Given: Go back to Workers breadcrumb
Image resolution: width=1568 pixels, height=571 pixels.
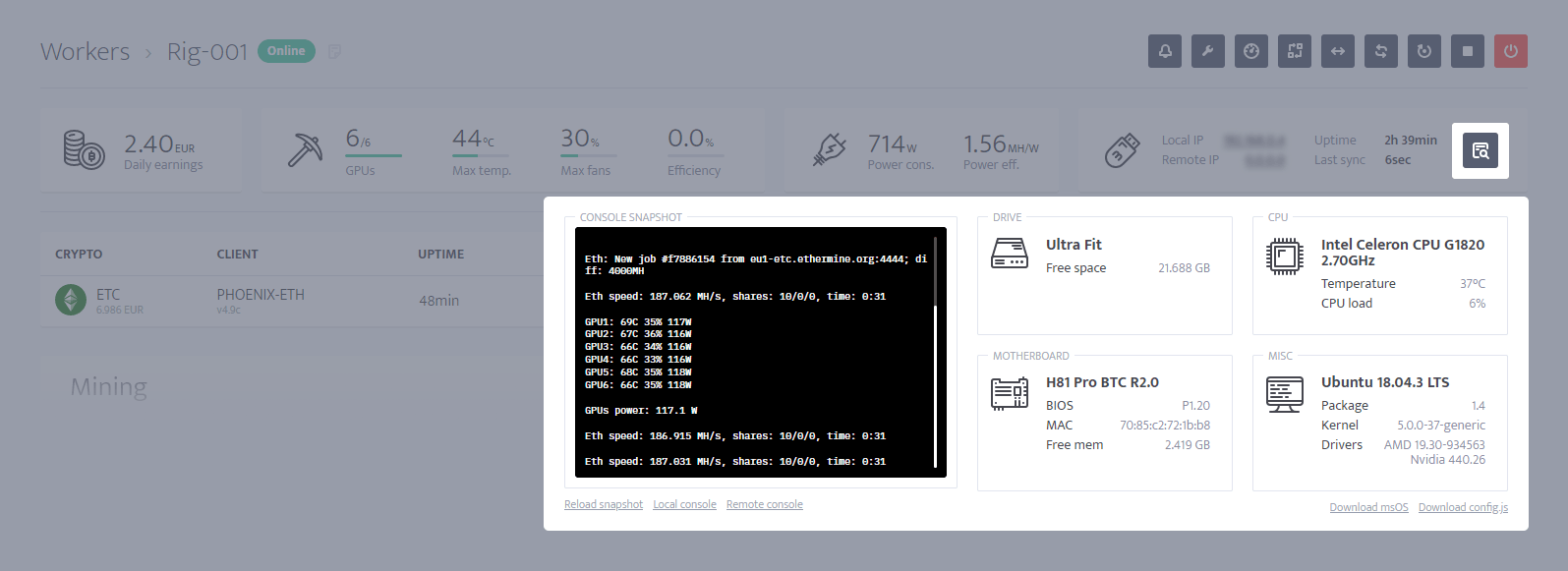Looking at the screenshot, I should point(86,51).
